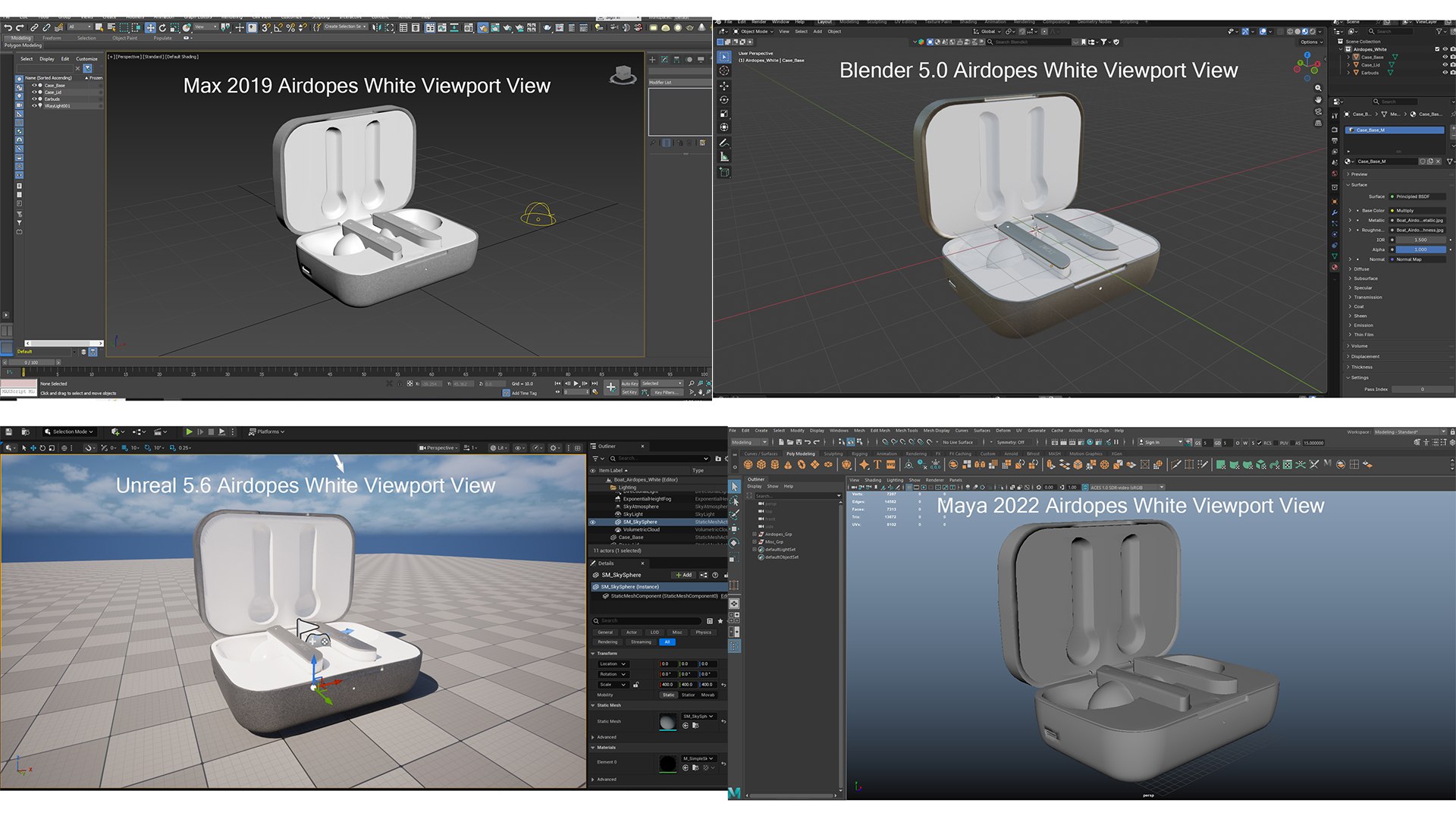Toggle visibility eye of Case_Base in Max explorer
The image size is (1456, 819).
34,86
